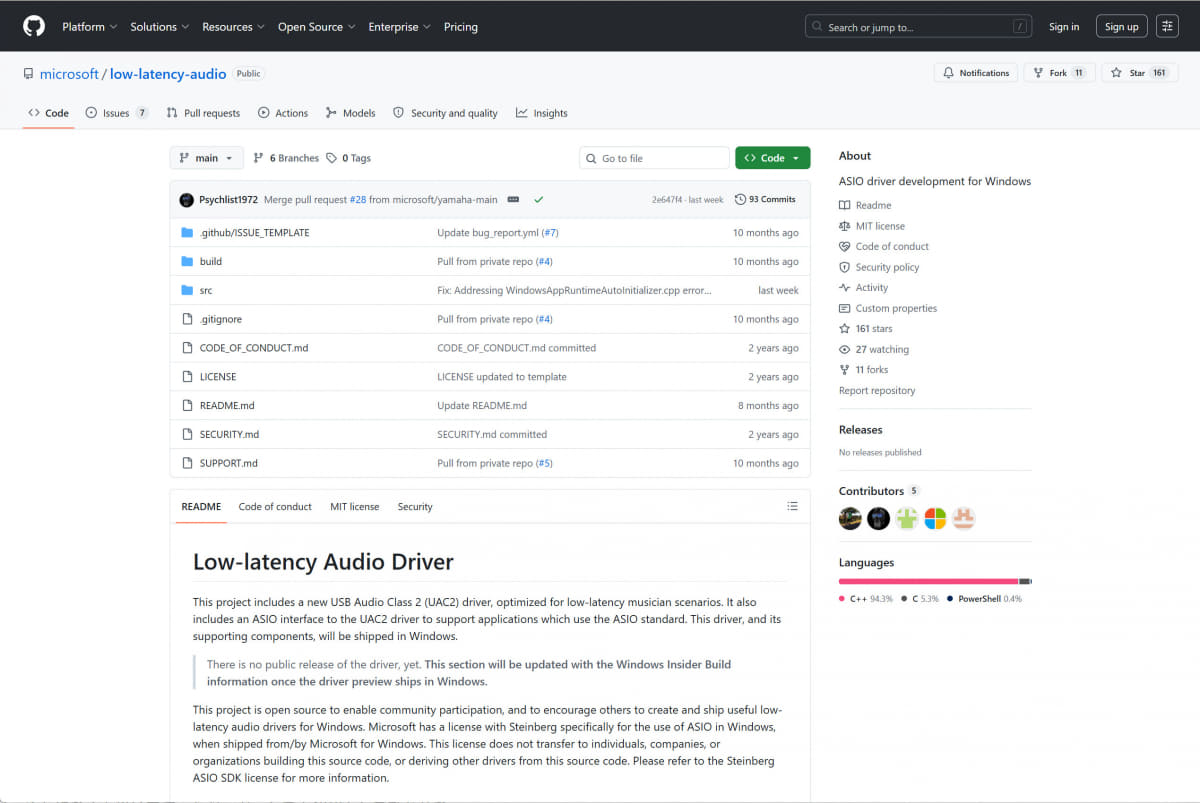Click the .gitignore file icon

click(186, 319)
